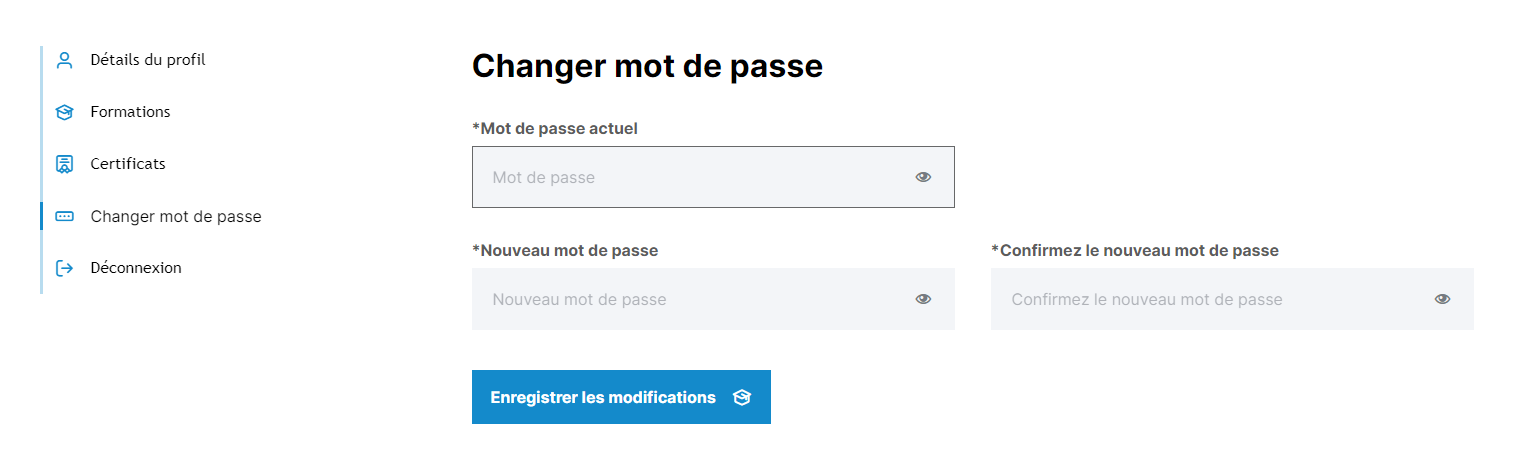
Task: Reveal the confirm new password entry
Action: 1442,299
